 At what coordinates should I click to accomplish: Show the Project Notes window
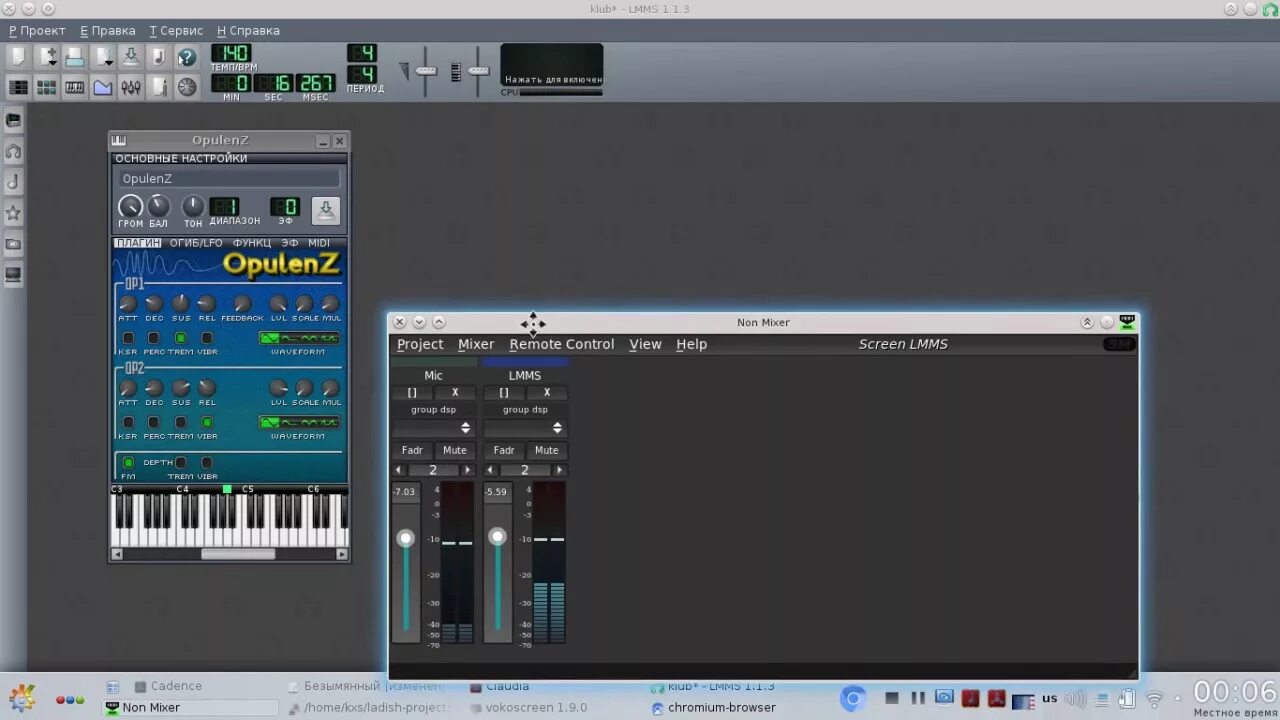coord(159,87)
